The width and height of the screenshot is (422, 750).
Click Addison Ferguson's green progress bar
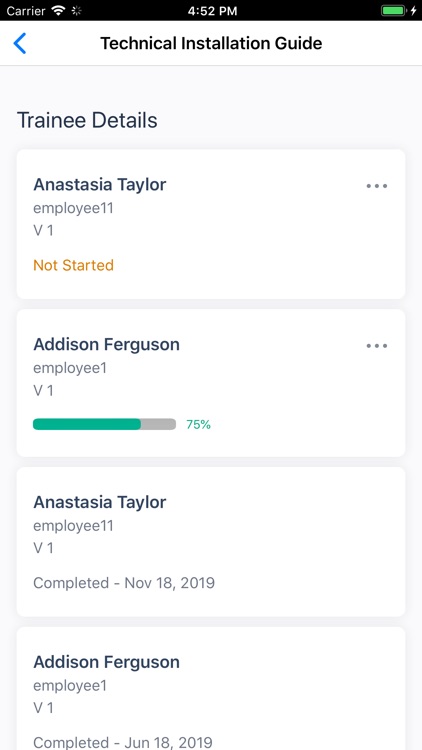tap(104, 424)
